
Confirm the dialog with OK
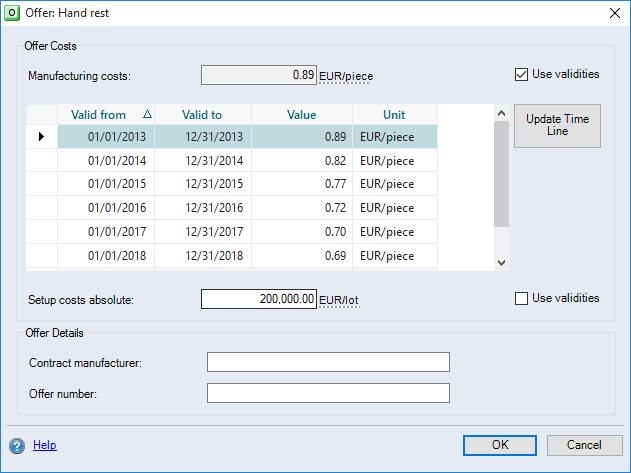click(500, 445)
